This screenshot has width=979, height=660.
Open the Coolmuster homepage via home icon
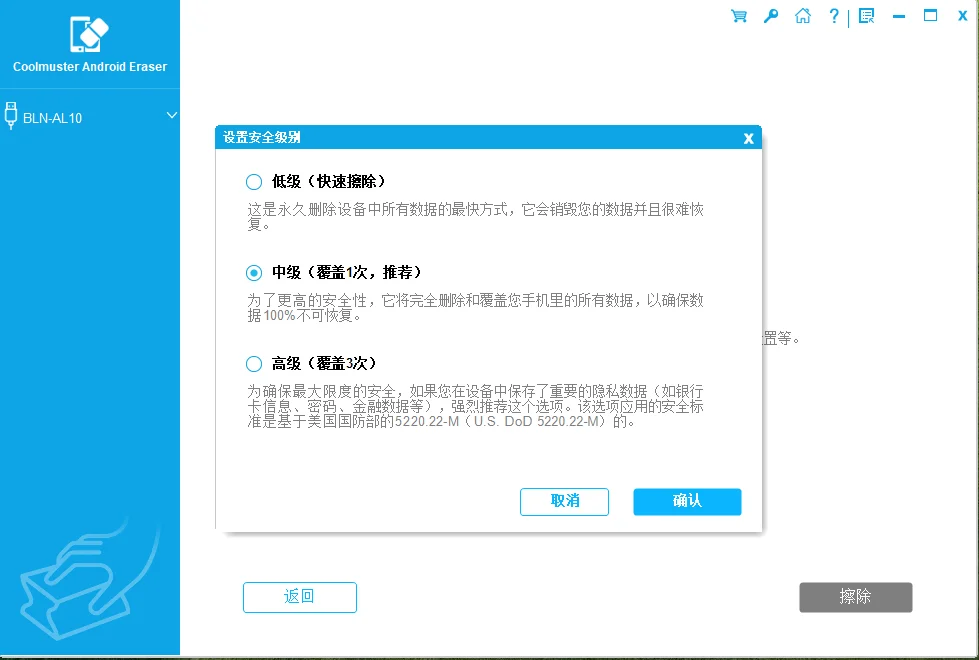(802, 16)
